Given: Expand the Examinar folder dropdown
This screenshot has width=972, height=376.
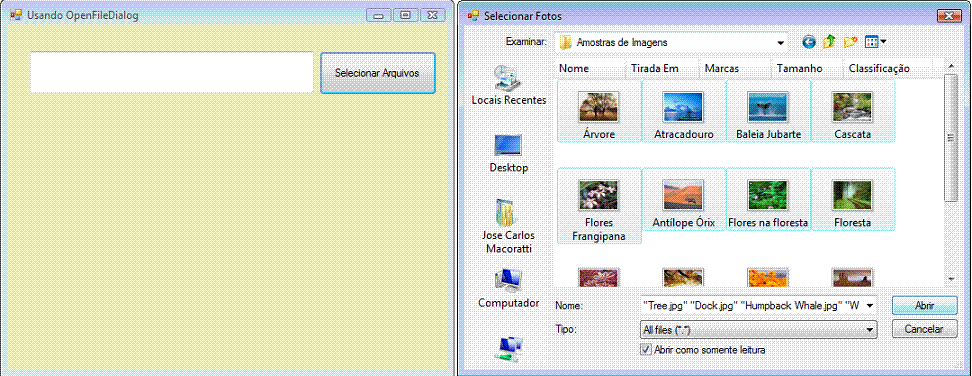Looking at the screenshot, I should tap(780, 43).
